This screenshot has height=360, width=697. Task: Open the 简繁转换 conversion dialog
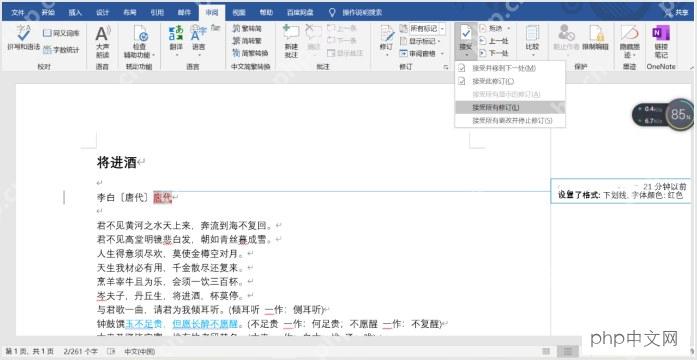click(250, 53)
